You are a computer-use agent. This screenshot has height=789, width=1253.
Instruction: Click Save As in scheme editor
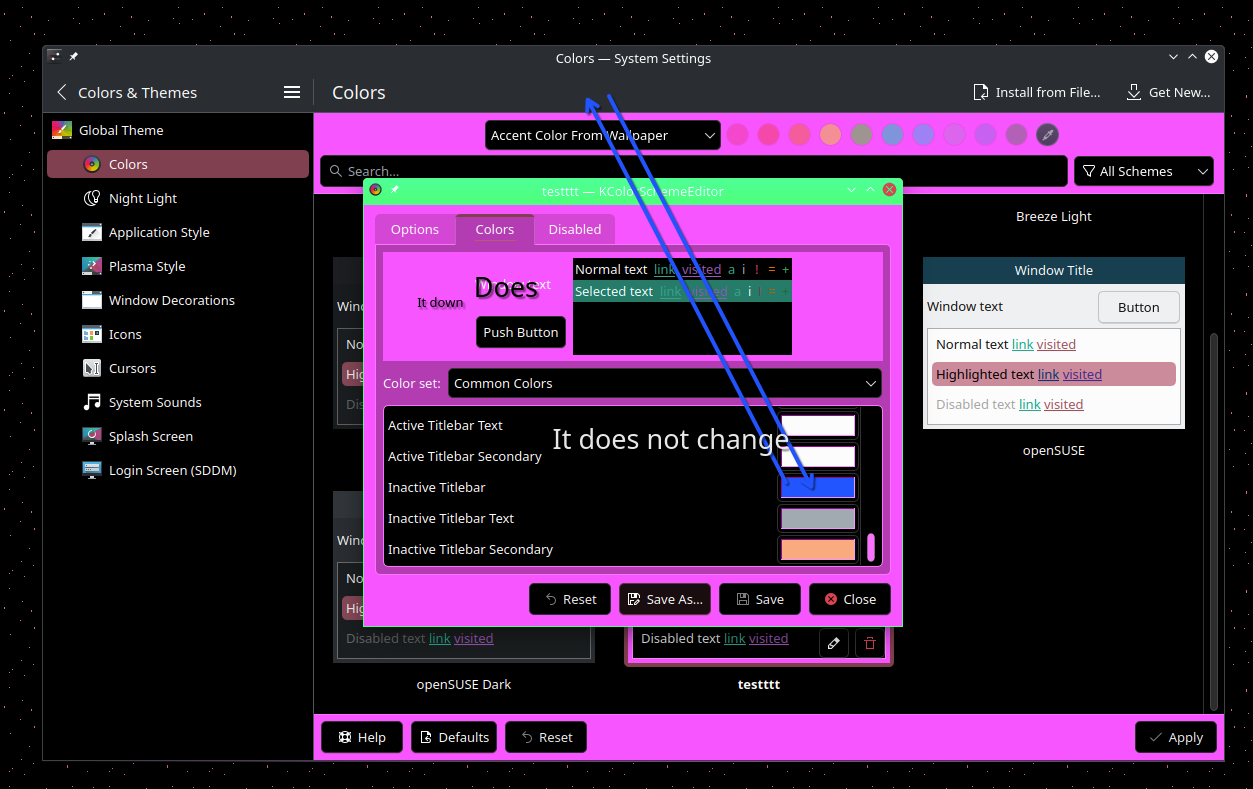(665, 599)
